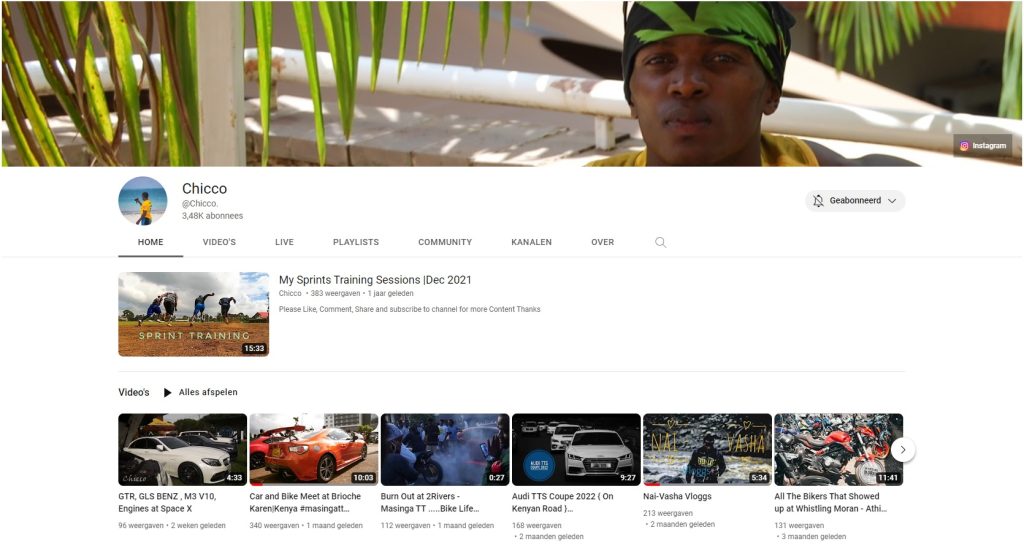Viewport: 1024px width, 552px height.
Task: Switch to the HOME tab
Action: click(150, 242)
